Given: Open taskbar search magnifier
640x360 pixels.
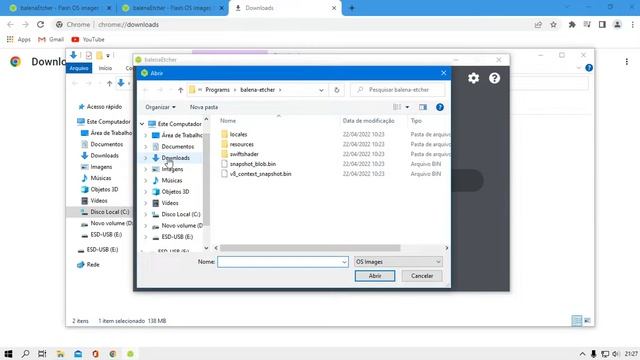Looking at the screenshot, I should tap(25, 354).
